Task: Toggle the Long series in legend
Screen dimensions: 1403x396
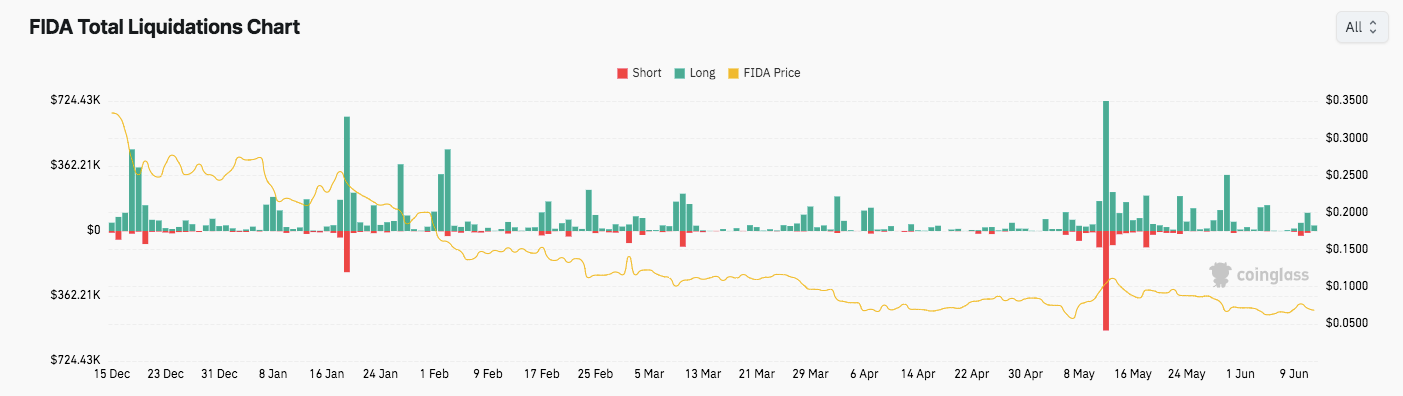Action: pos(694,73)
